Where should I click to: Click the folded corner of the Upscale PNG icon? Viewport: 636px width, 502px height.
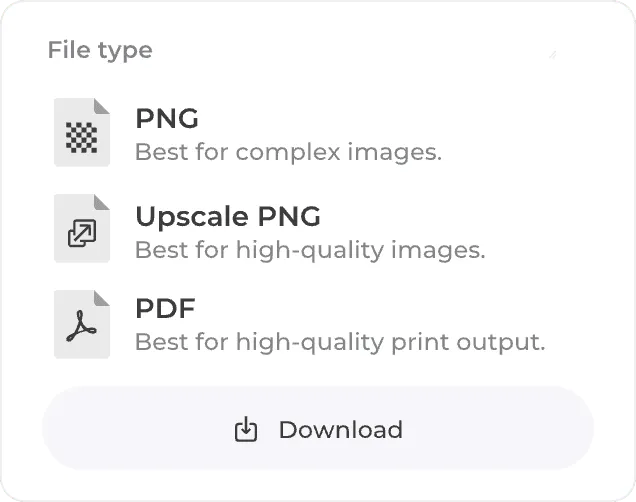pyautogui.click(x=102, y=202)
